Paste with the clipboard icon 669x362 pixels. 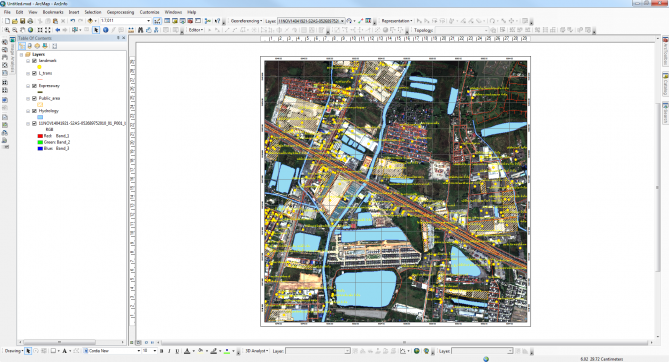click(55, 21)
